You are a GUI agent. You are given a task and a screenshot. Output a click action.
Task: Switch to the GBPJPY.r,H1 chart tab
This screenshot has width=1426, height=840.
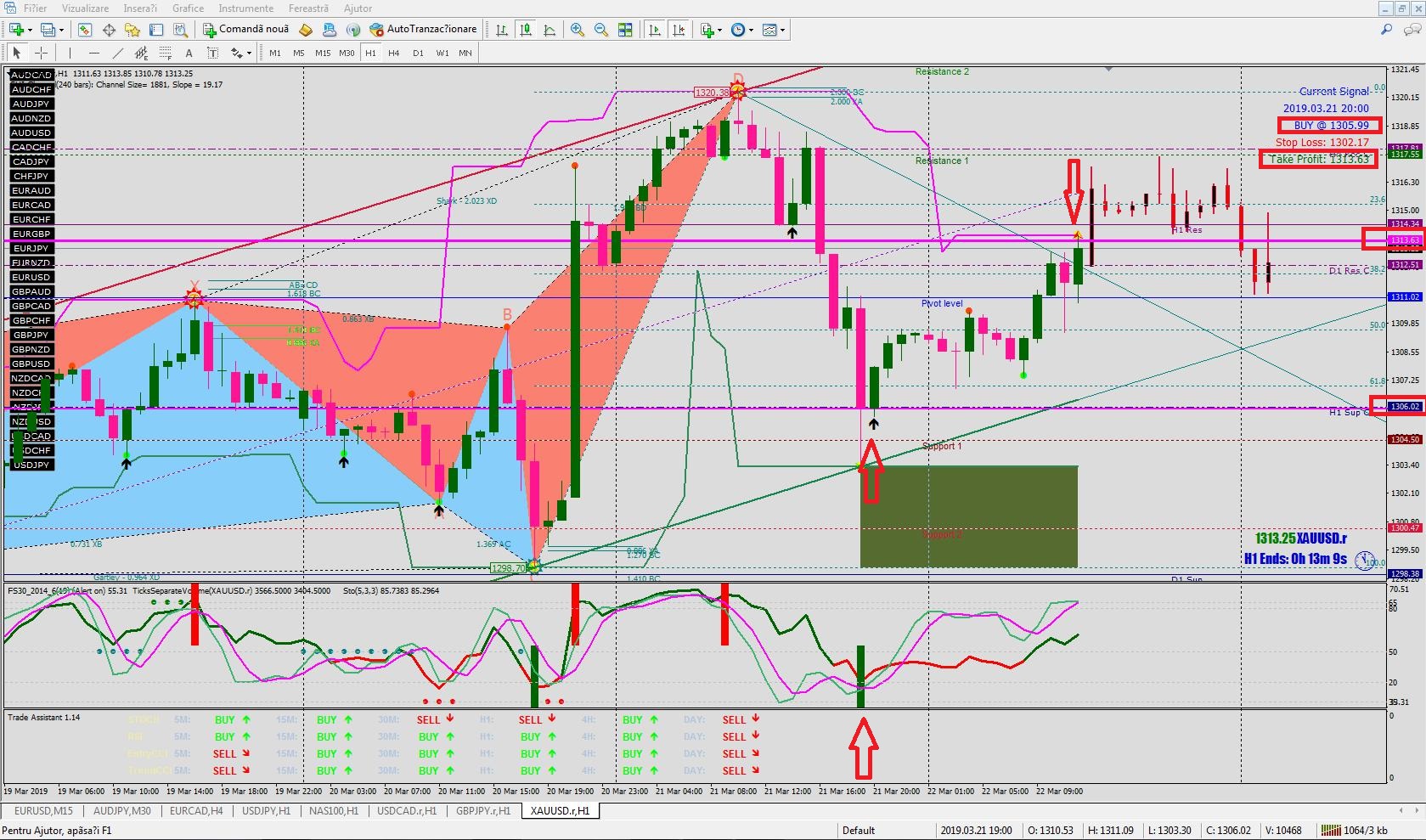pos(483,811)
